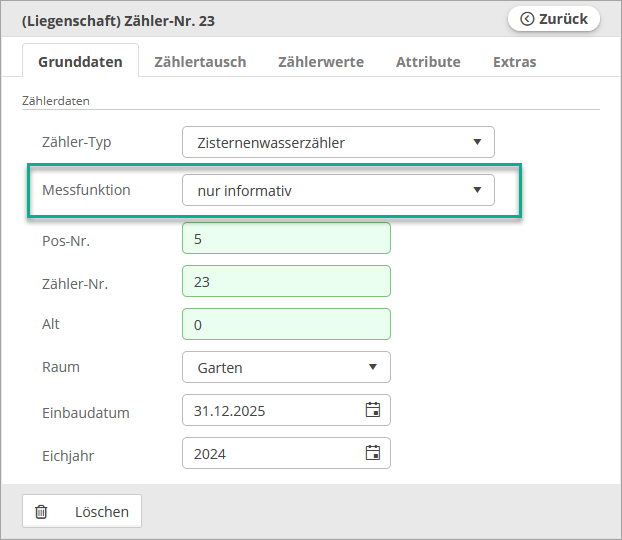The image size is (622, 540).
Task: Go to the Extras tab
Action: [x=514, y=62]
